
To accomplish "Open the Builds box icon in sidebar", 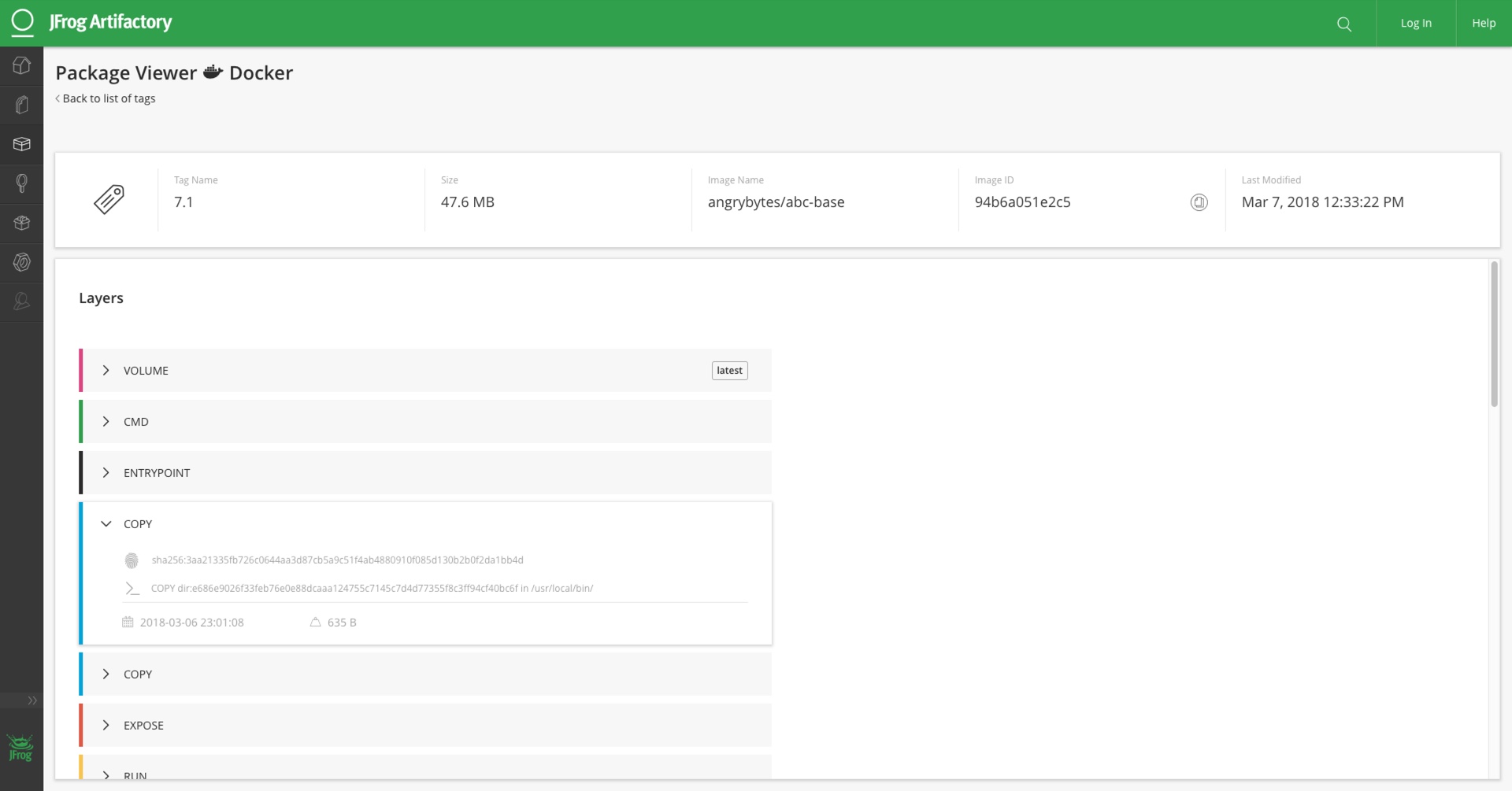I will (21, 223).
